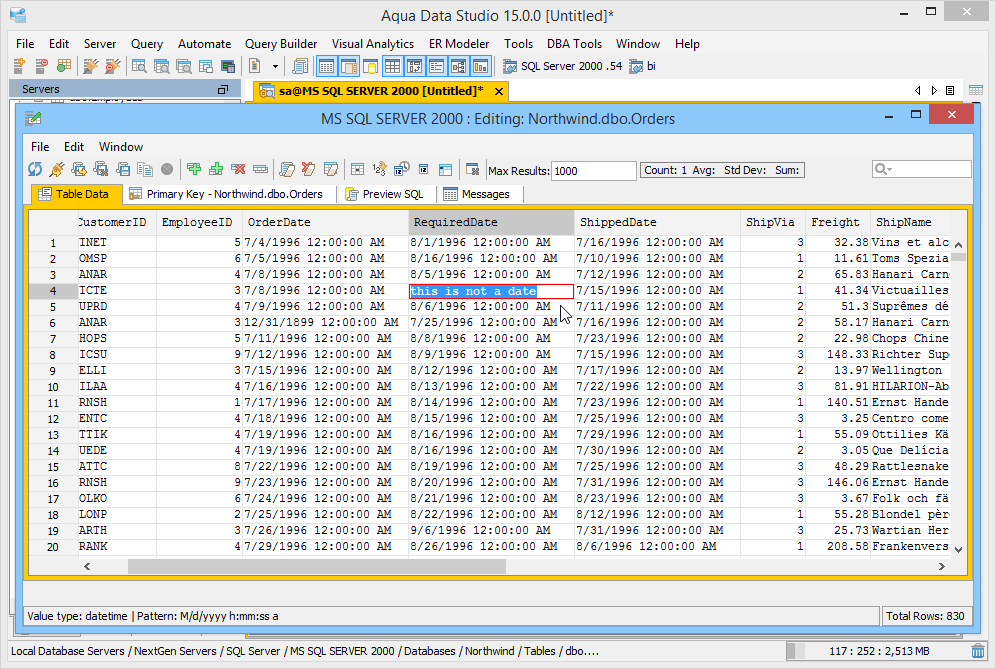Restore the Servers panel with its window icon
Viewport: 996px width, 669px height.
click(x=222, y=90)
